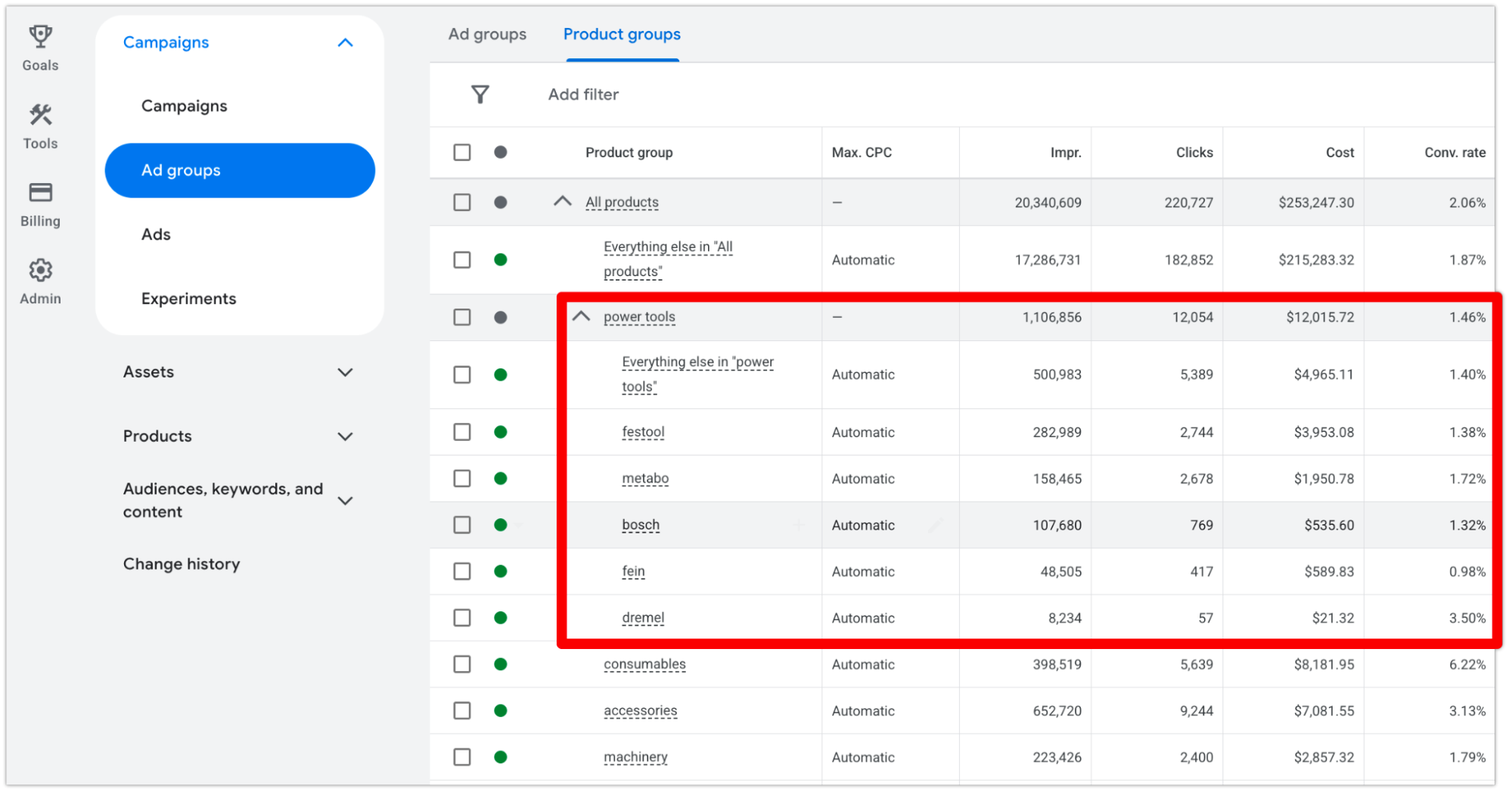Click the $12,015.72 power tools cost
Viewport: 1512px width, 792px height.
1320,317
